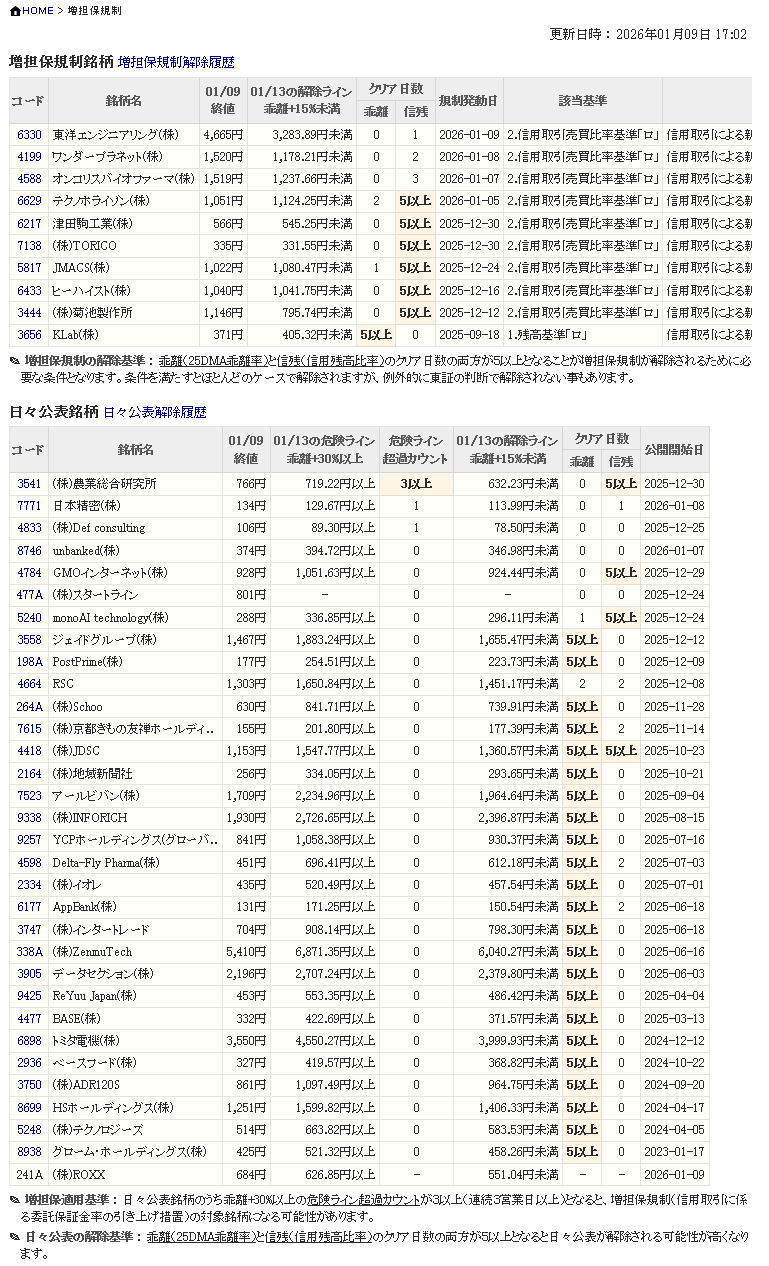
Task: Click the HOME icon link
Action: 31,11
